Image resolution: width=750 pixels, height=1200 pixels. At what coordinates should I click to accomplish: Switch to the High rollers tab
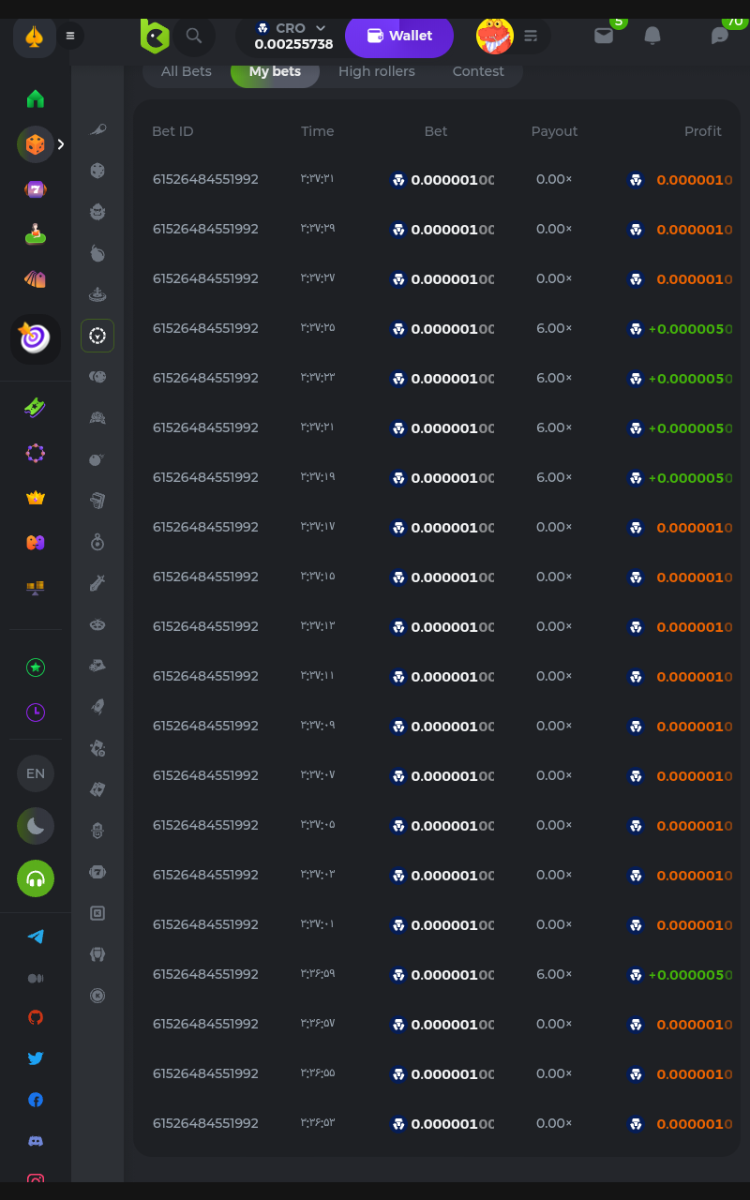(x=376, y=72)
